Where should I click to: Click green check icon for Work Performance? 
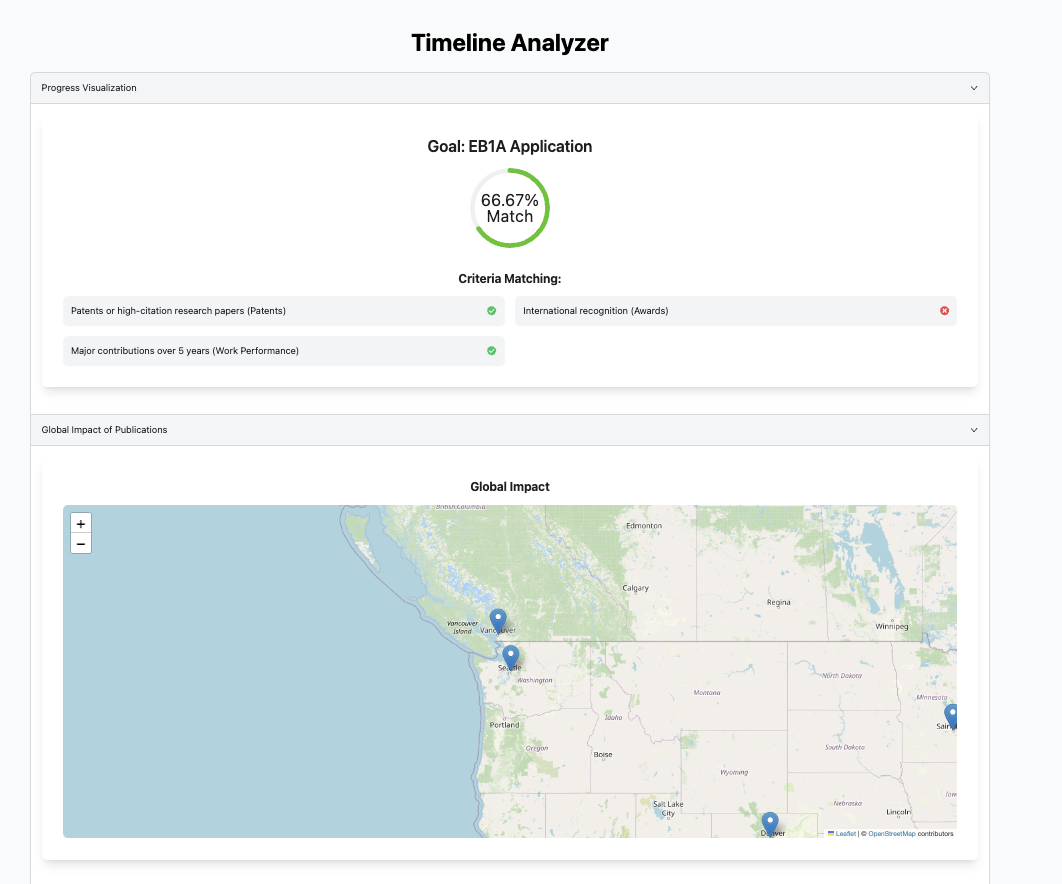(x=492, y=351)
